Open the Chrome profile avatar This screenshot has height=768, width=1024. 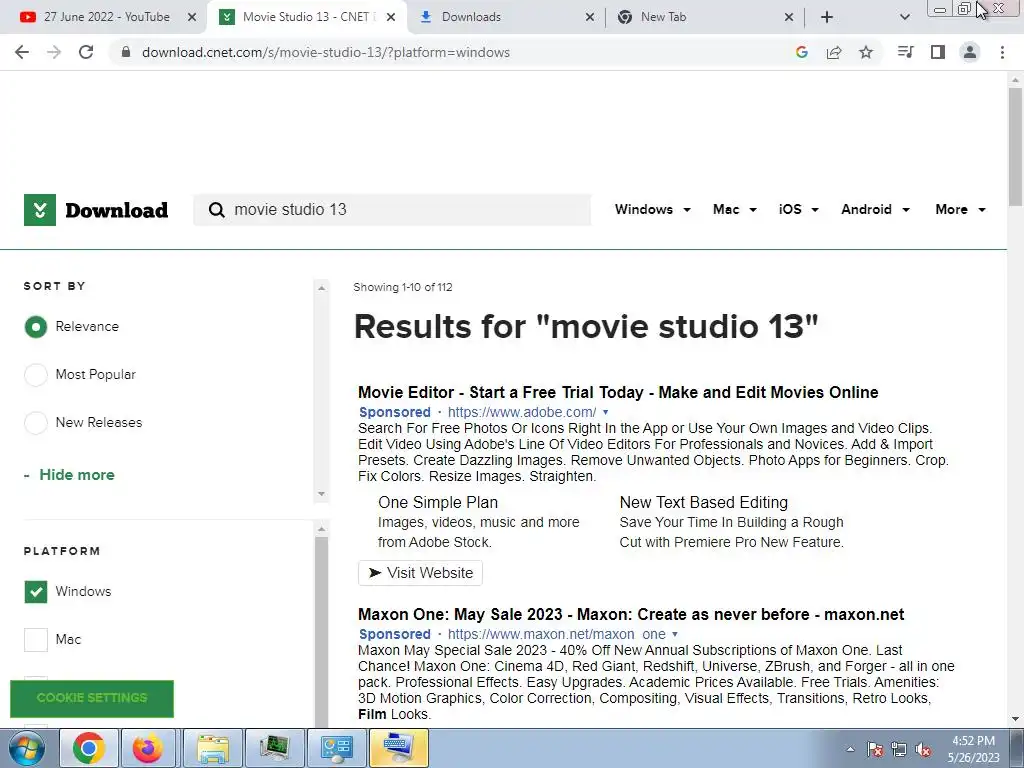click(970, 52)
